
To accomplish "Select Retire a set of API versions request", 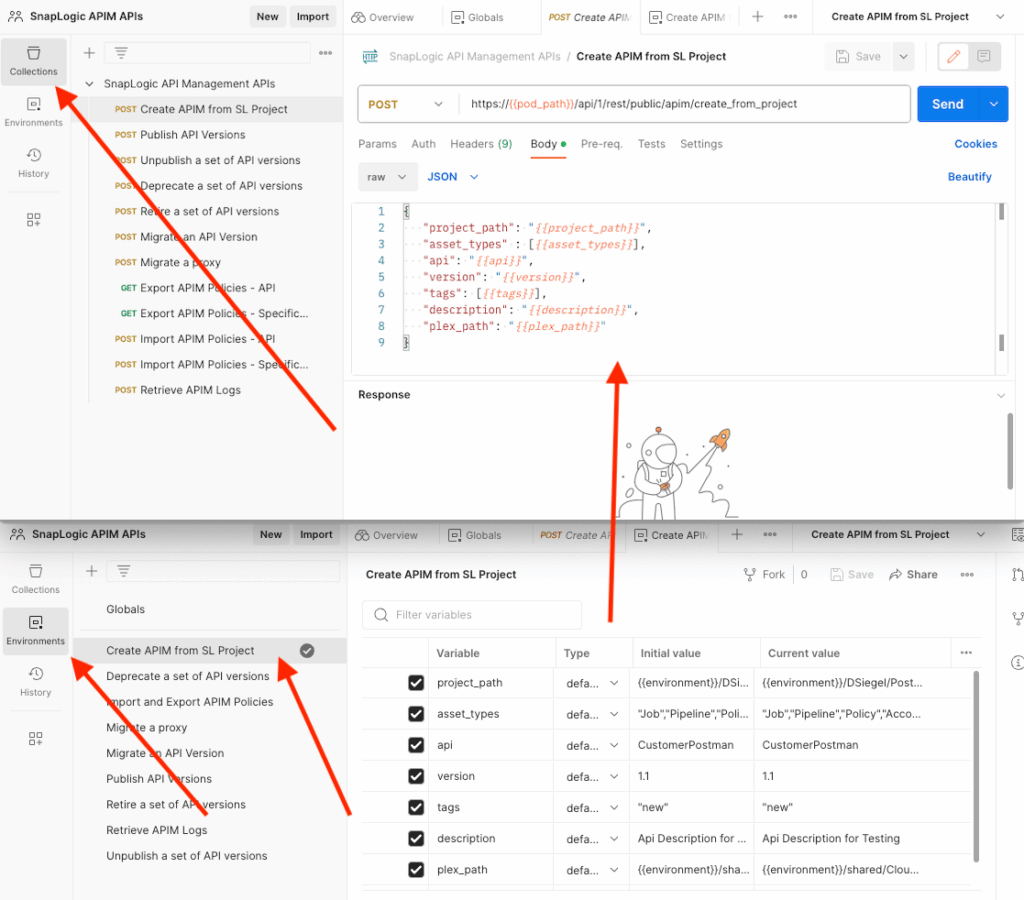I will [209, 211].
